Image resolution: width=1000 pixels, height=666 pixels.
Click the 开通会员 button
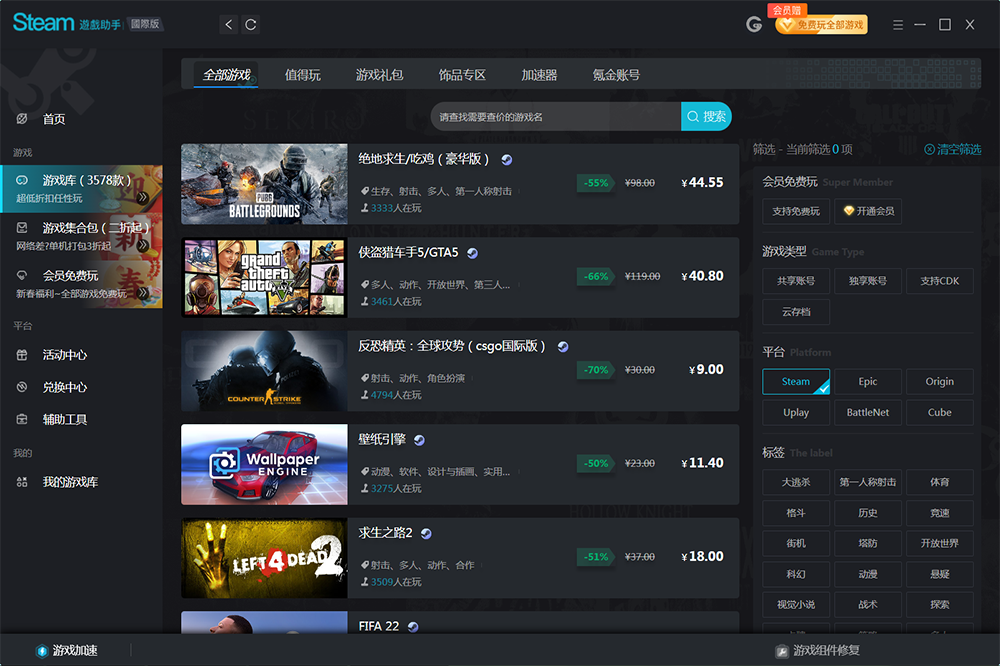[x=866, y=211]
